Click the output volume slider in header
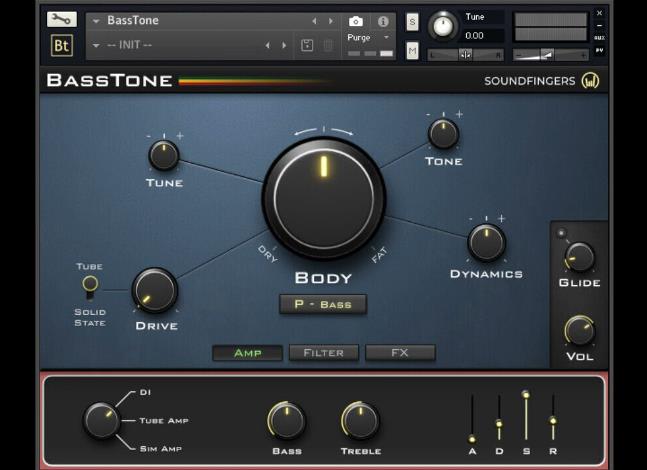Screen dimensions: 647x470 point(550,54)
